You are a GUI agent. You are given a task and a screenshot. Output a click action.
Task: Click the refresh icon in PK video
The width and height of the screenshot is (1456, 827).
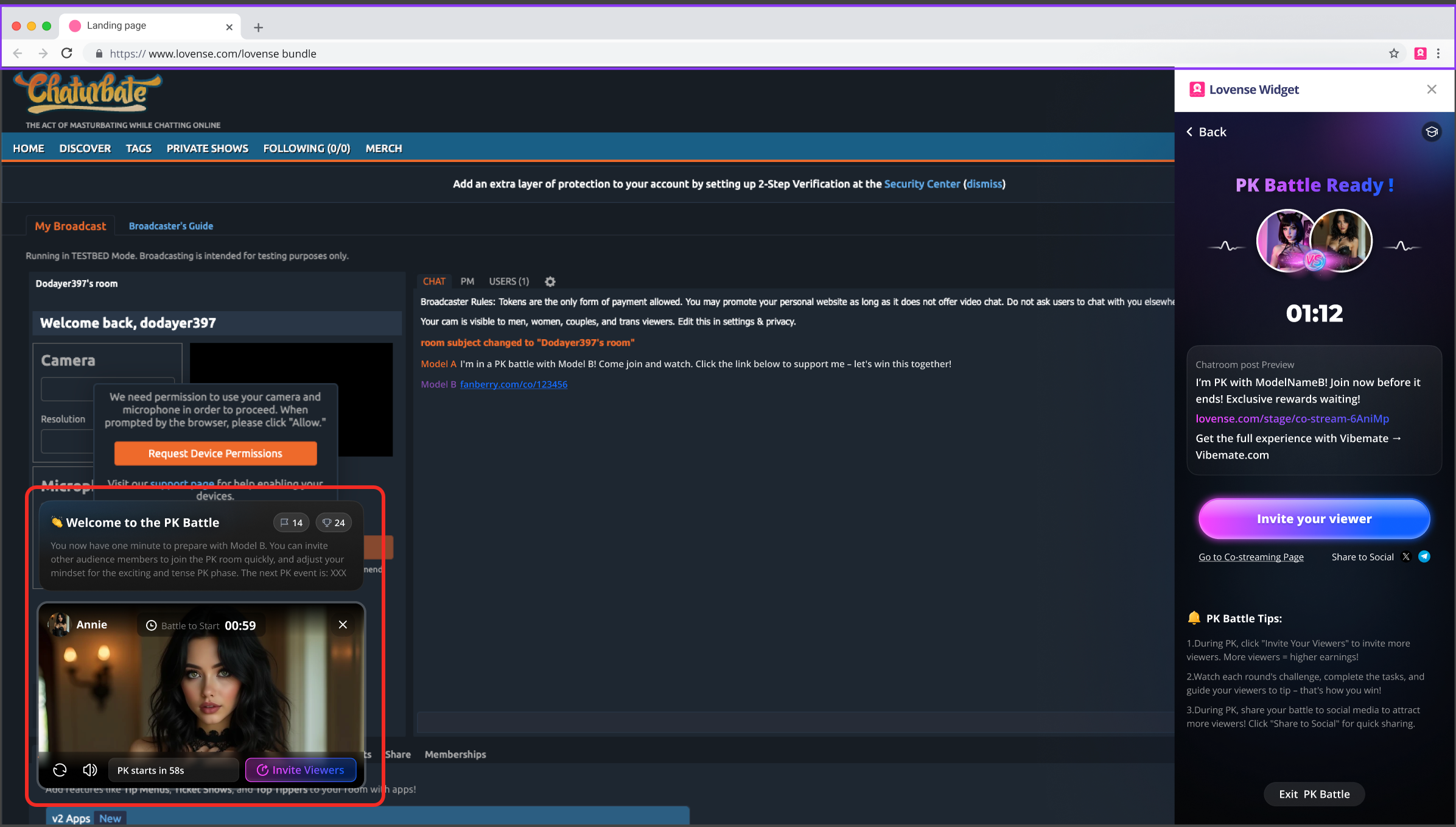point(60,770)
